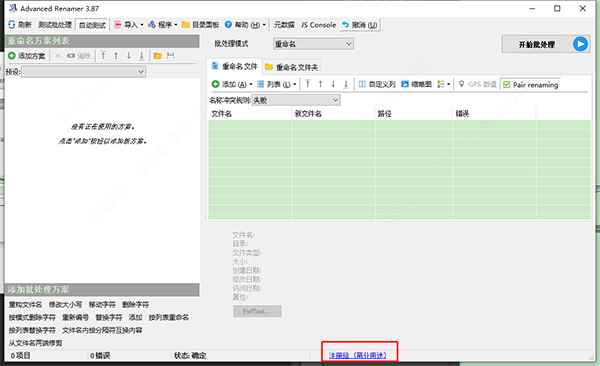Move file down arrow in the file list toolbar
Image resolution: width=600 pixels, height=366 pixels.
(333, 84)
